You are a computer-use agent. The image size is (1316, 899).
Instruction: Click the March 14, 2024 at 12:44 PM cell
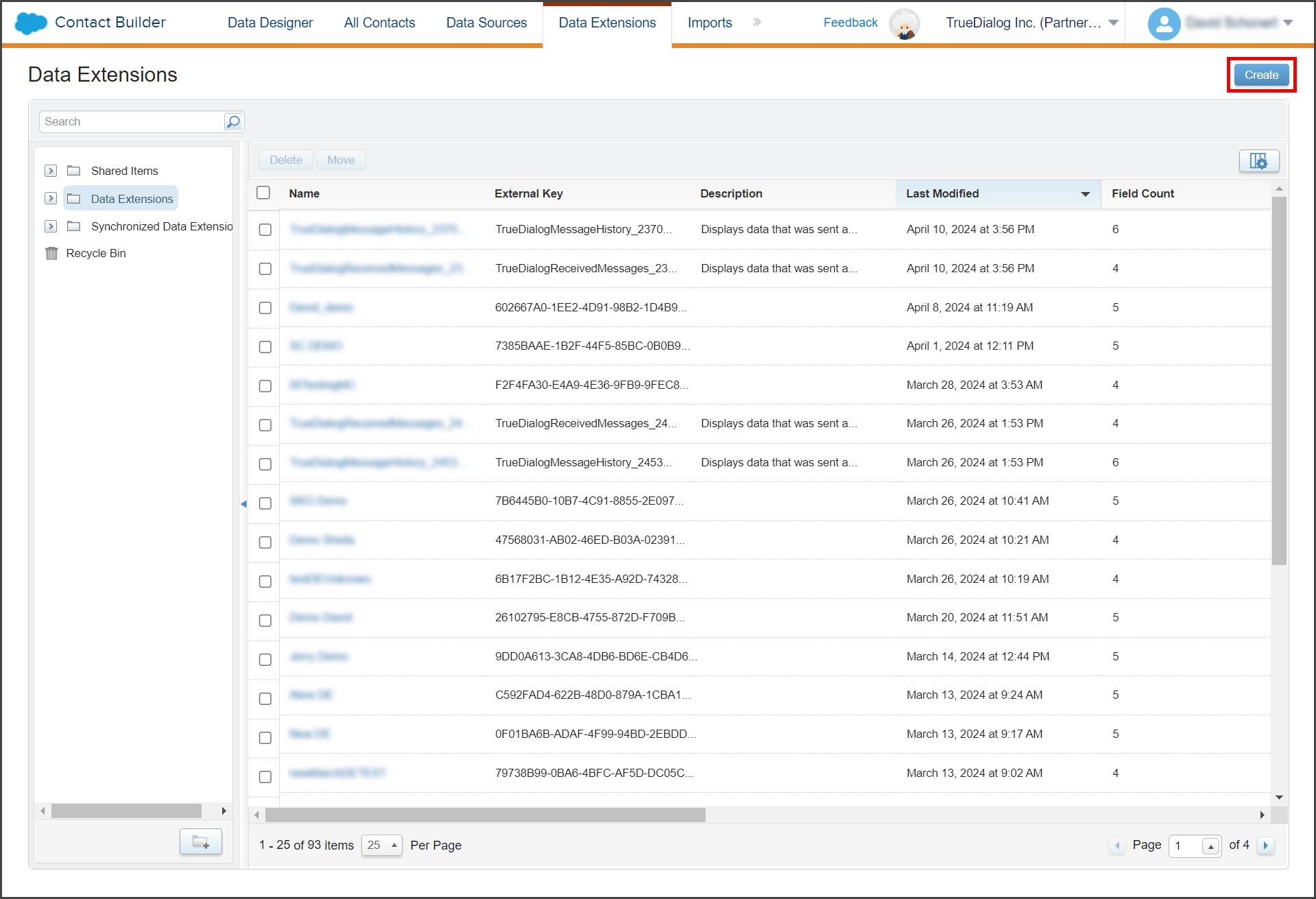[977, 656]
